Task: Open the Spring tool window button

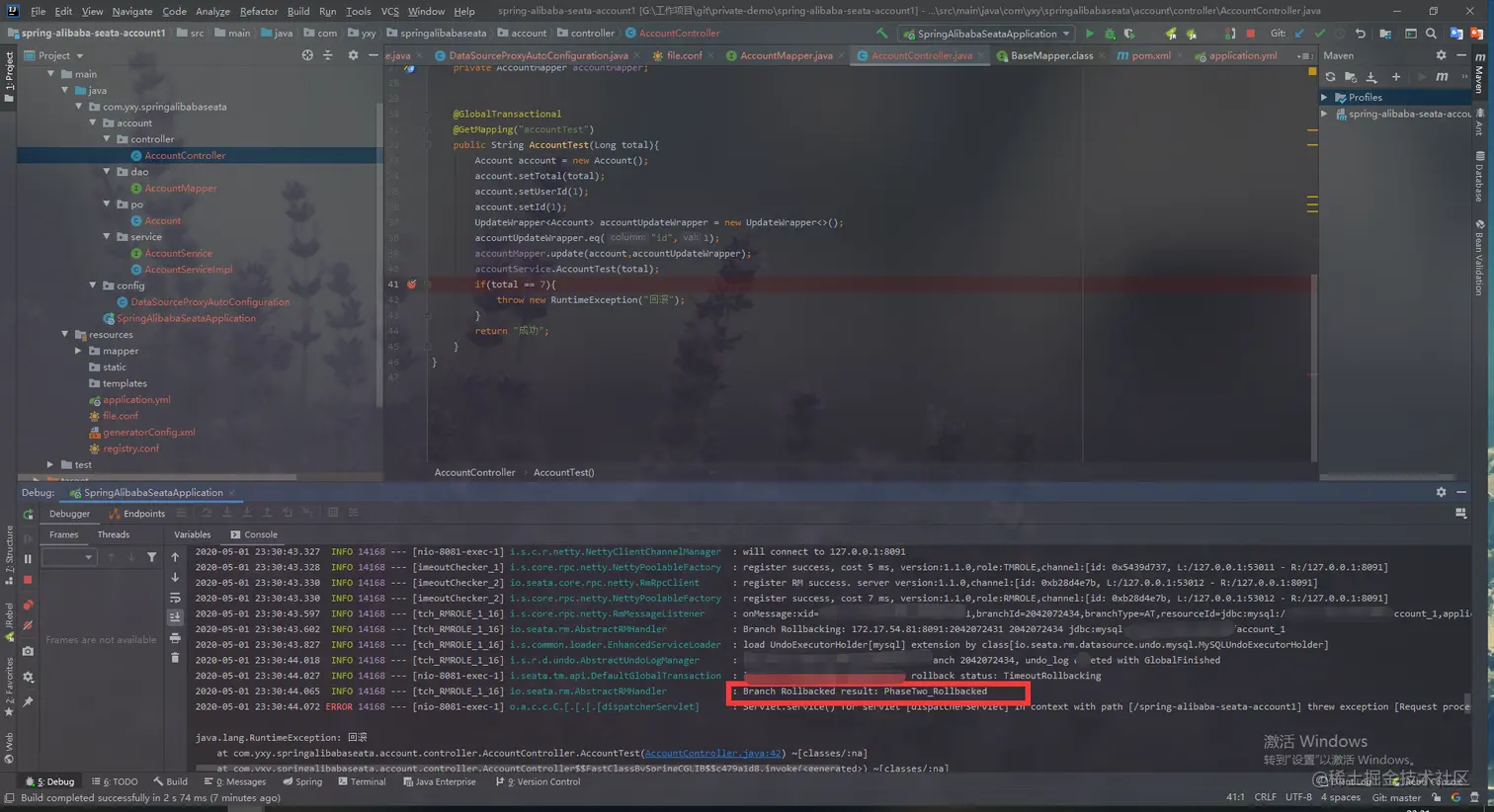Action: pyautogui.click(x=301, y=781)
